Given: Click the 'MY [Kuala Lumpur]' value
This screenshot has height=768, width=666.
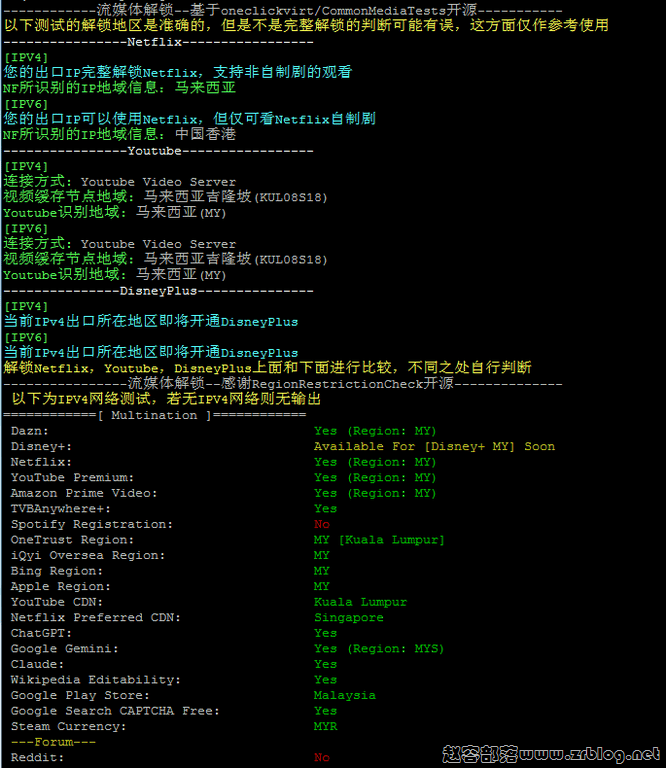Looking at the screenshot, I should tap(379, 540).
